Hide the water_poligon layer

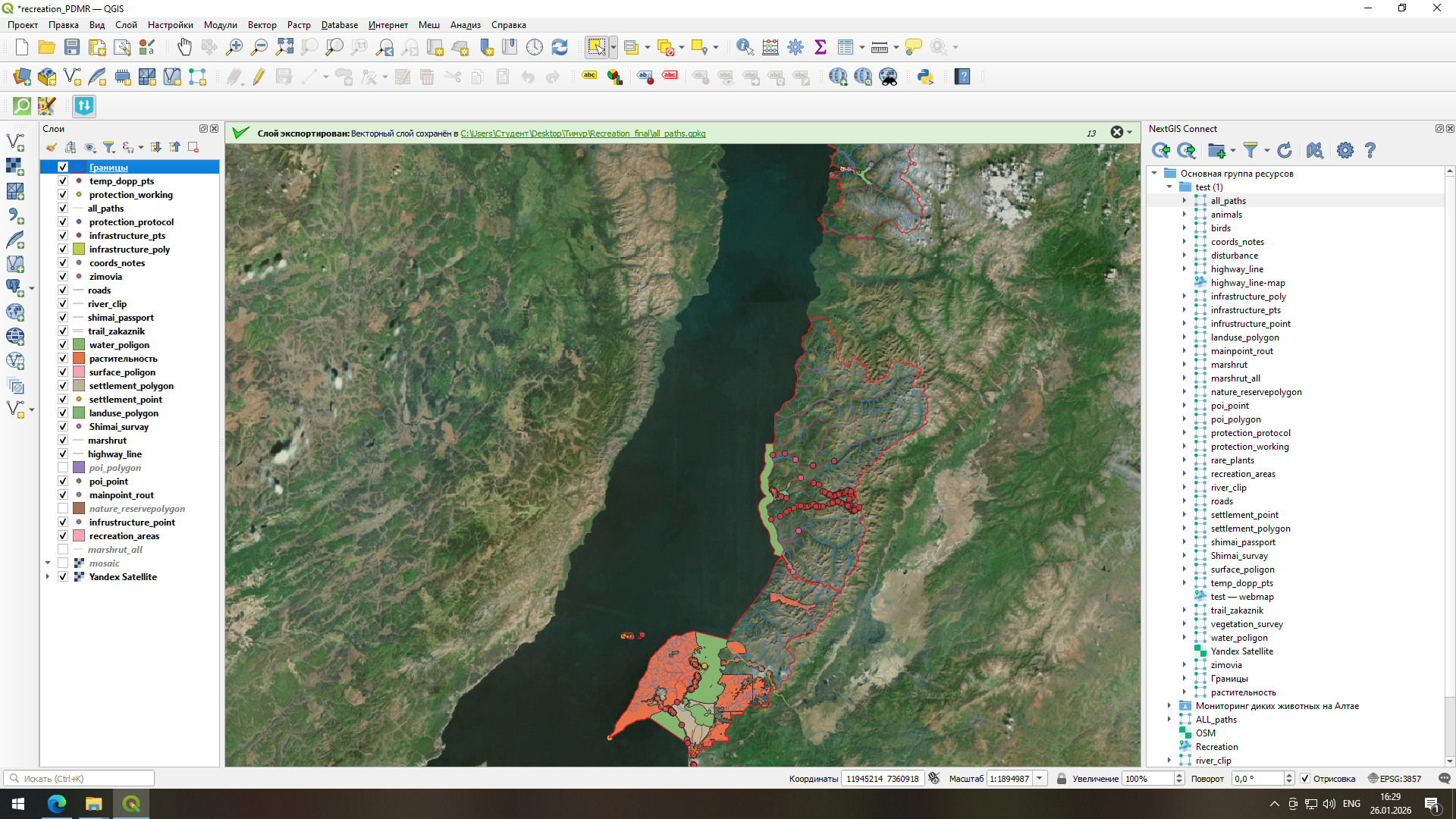pos(63,345)
